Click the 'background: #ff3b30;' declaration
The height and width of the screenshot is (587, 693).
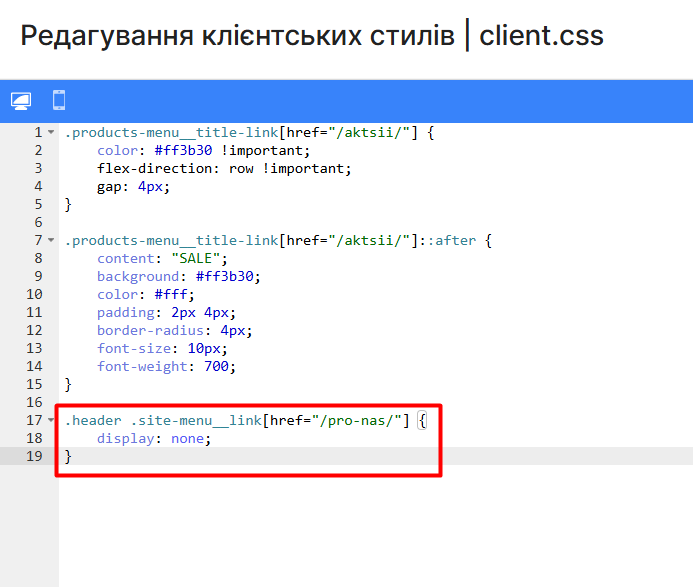pyautogui.click(x=179, y=276)
